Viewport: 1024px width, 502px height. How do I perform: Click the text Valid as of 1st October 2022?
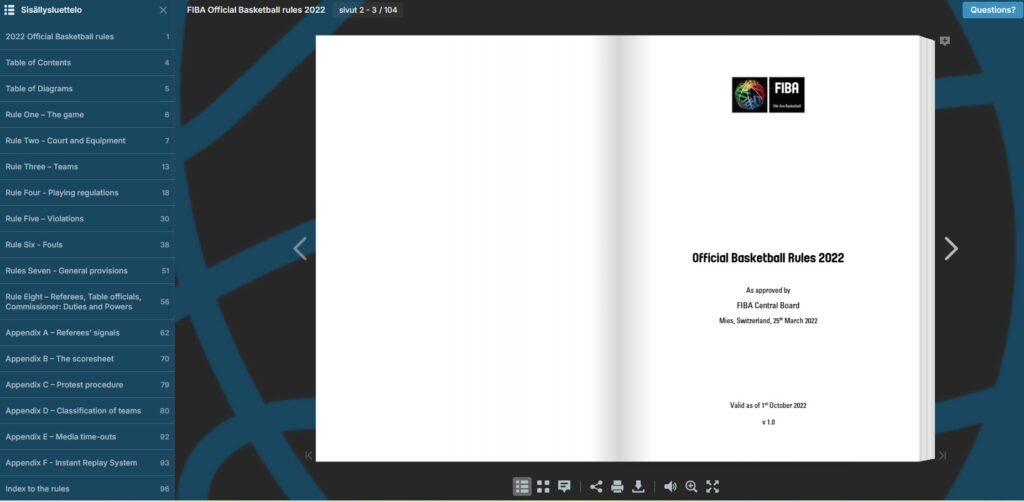(x=768, y=405)
